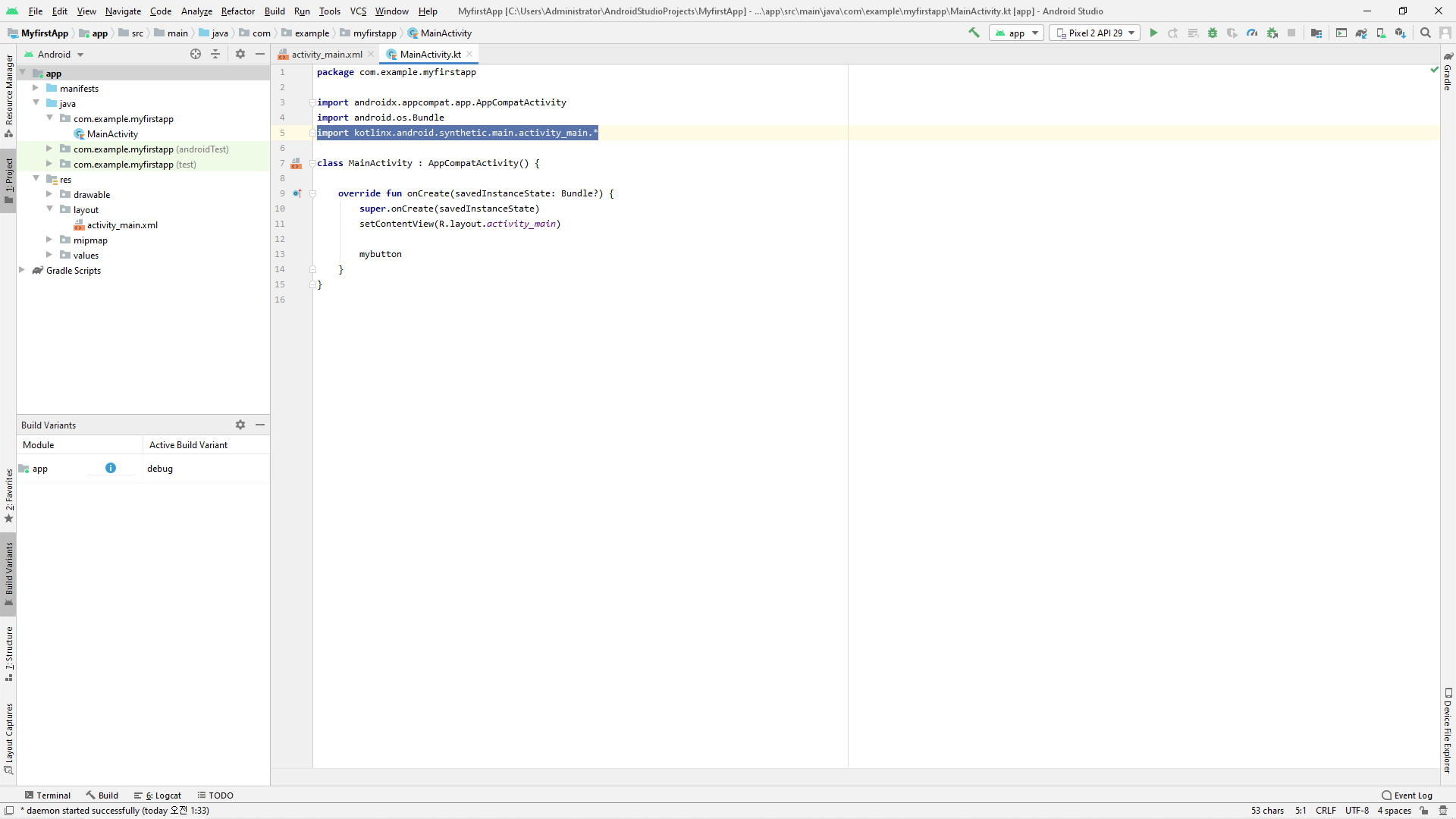Toggle the Resource Manager side panel

8,95
